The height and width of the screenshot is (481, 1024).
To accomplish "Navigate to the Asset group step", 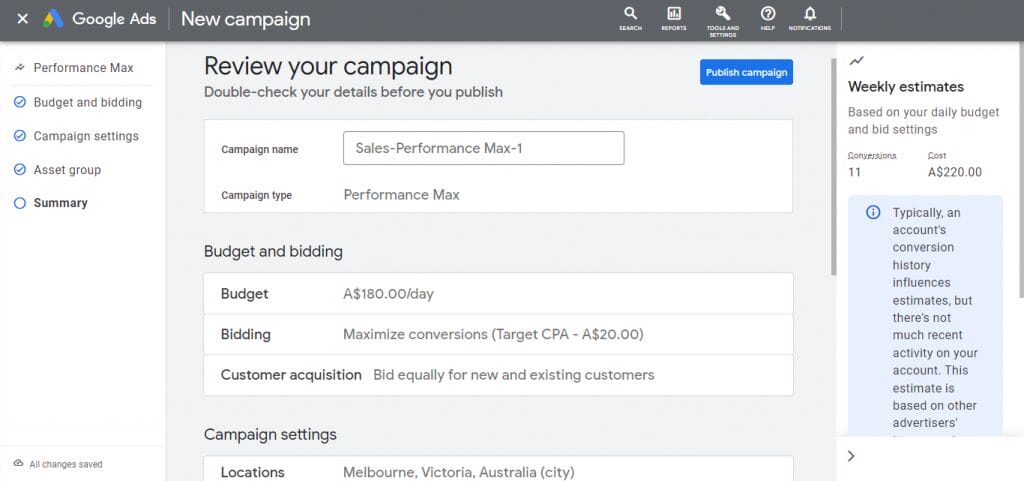I will tap(67, 170).
